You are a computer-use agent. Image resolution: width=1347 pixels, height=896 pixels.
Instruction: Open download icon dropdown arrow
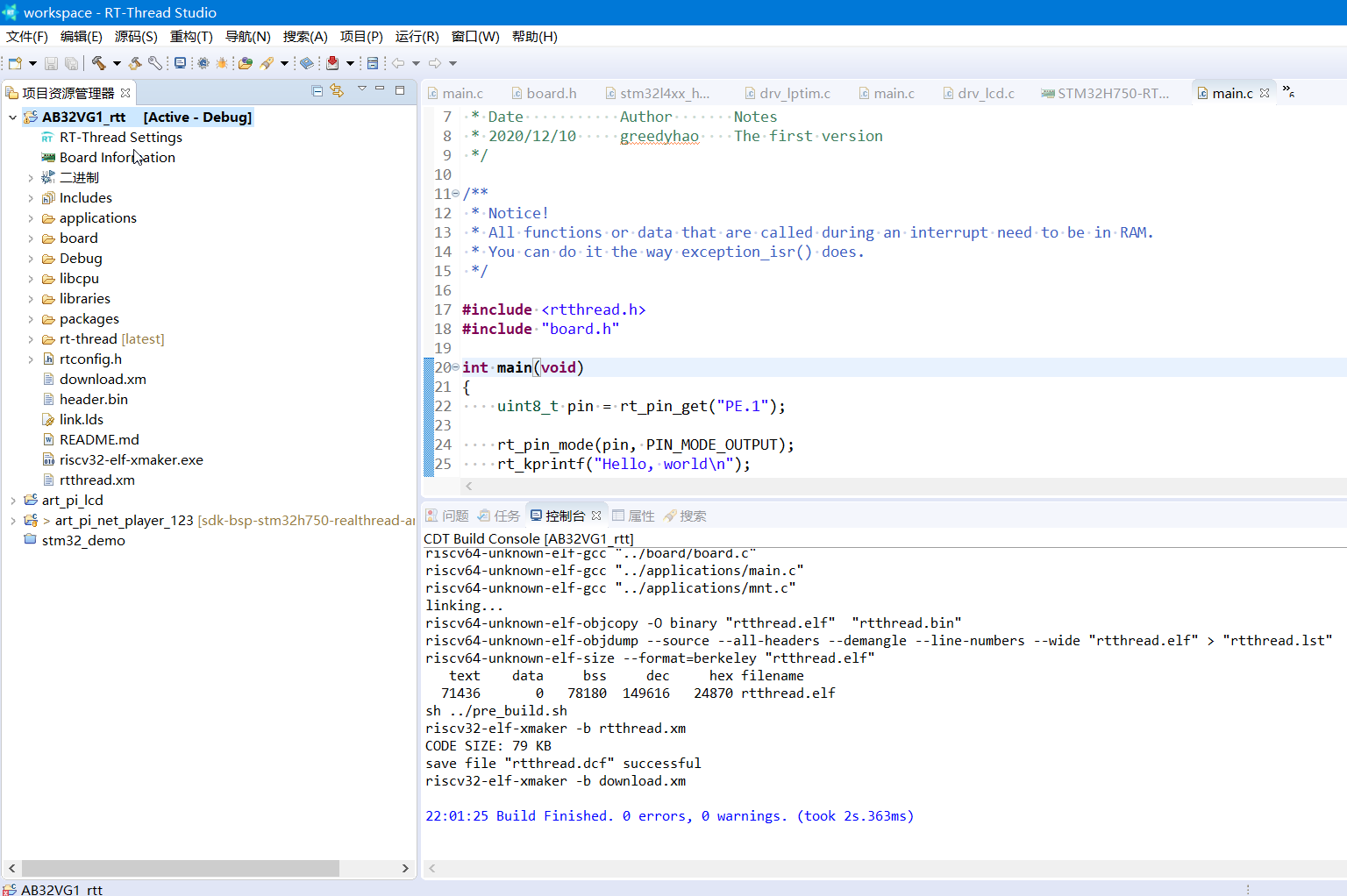pyautogui.click(x=350, y=63)
